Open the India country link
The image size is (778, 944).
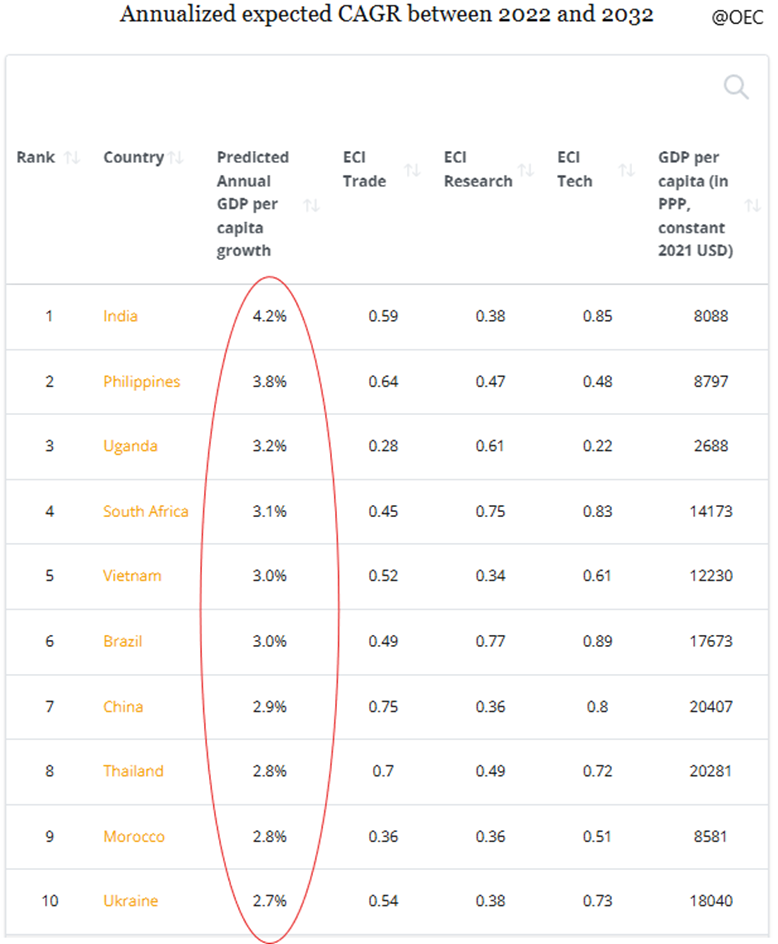[x=120, y=316]
